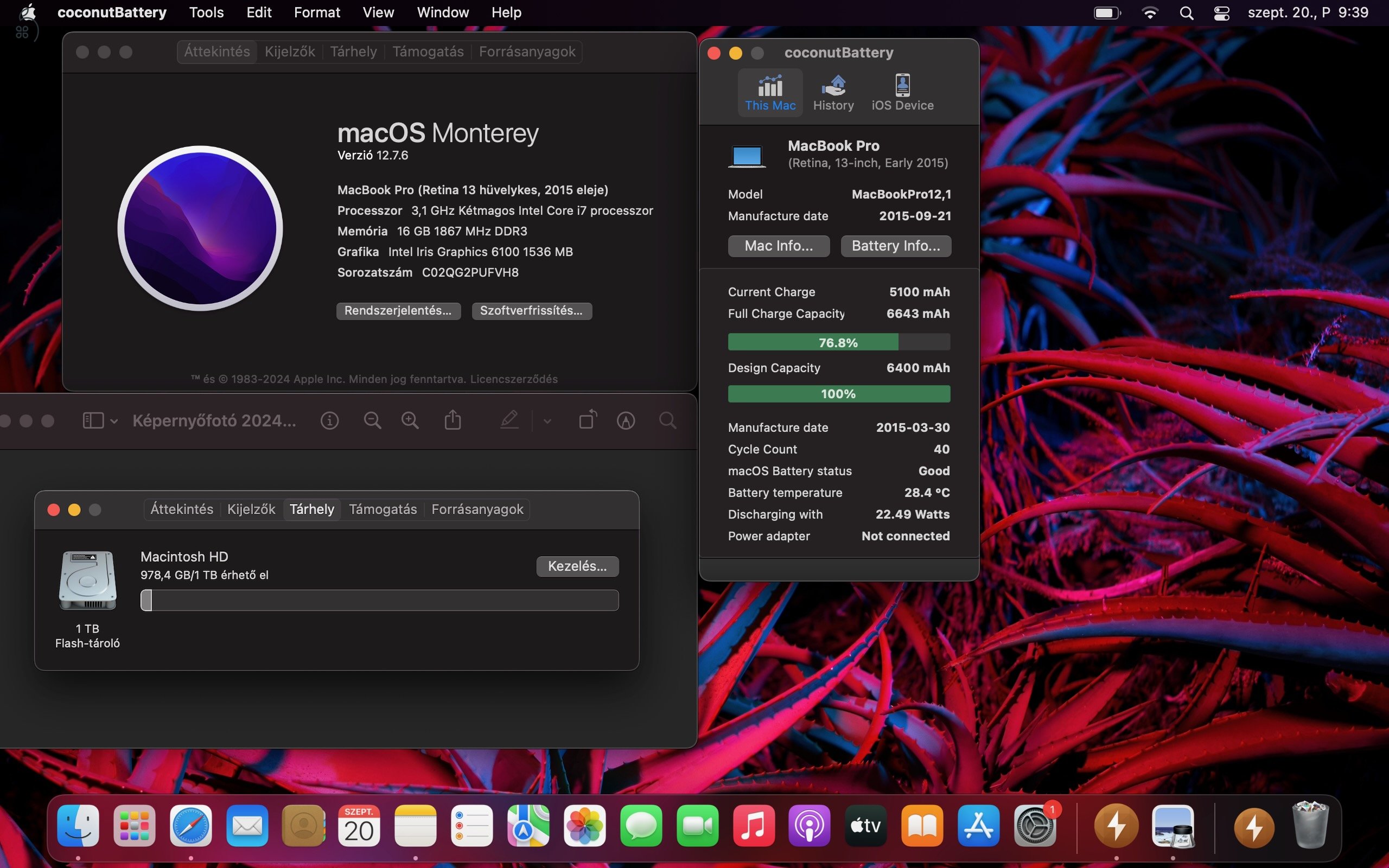Image resolution: width=1389 pixels, height=868 pixels.
Task: Select Forrásanyagok tab in storage window
Action: point(477,509)
